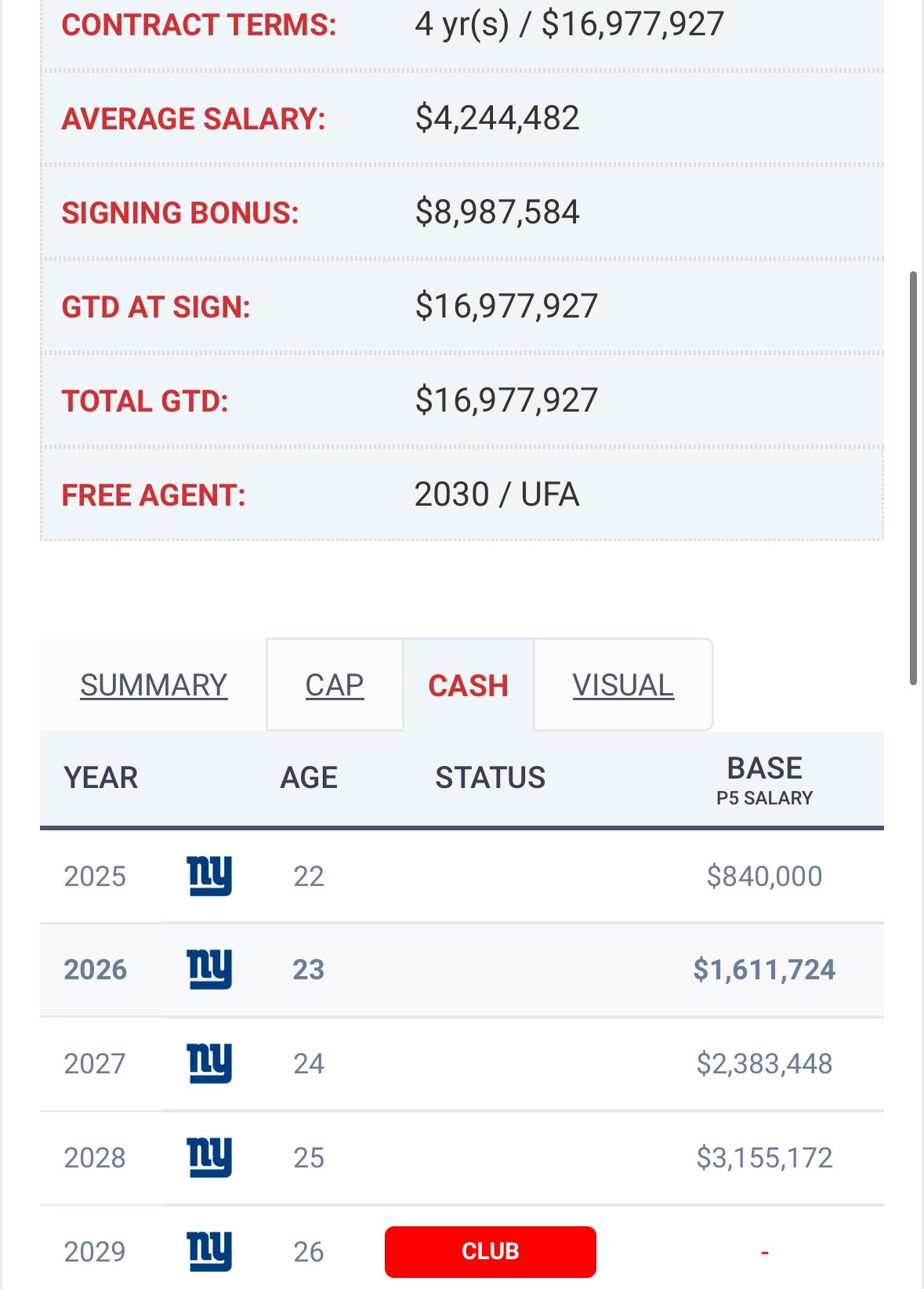Open the Visual tab
This screenshot has width=924, height=1289.
coord(623,685)
